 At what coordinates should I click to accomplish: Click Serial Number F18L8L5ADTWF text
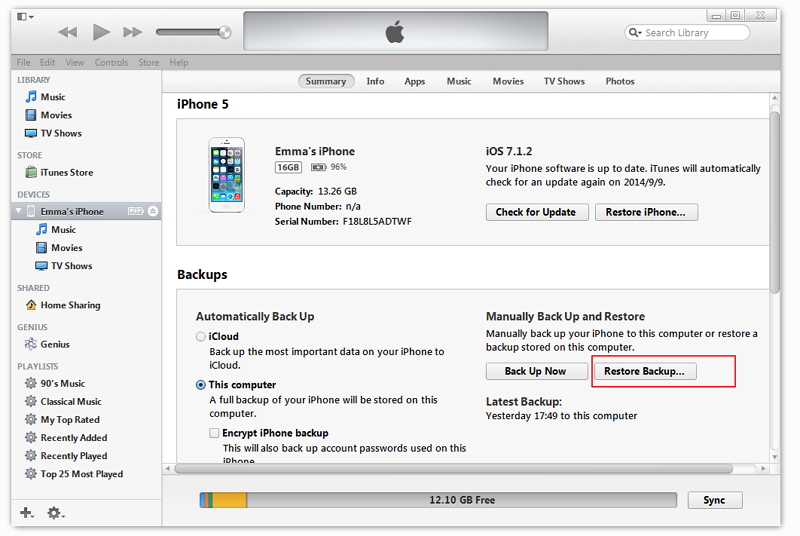(343, 221)
